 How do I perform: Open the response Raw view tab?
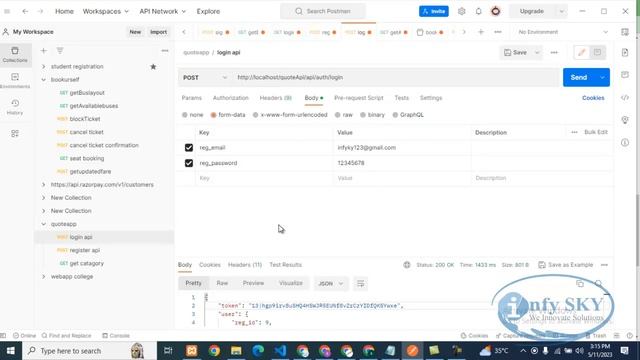[222, 283]
